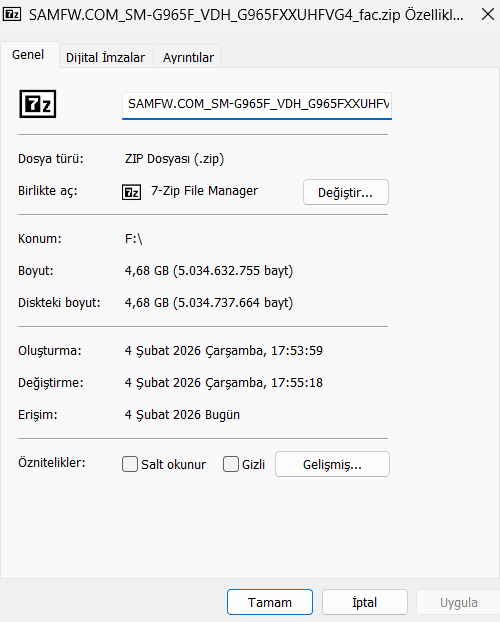Close the properties dialog with the X
The height and width of the screenshot is (622, 500).
487,15
